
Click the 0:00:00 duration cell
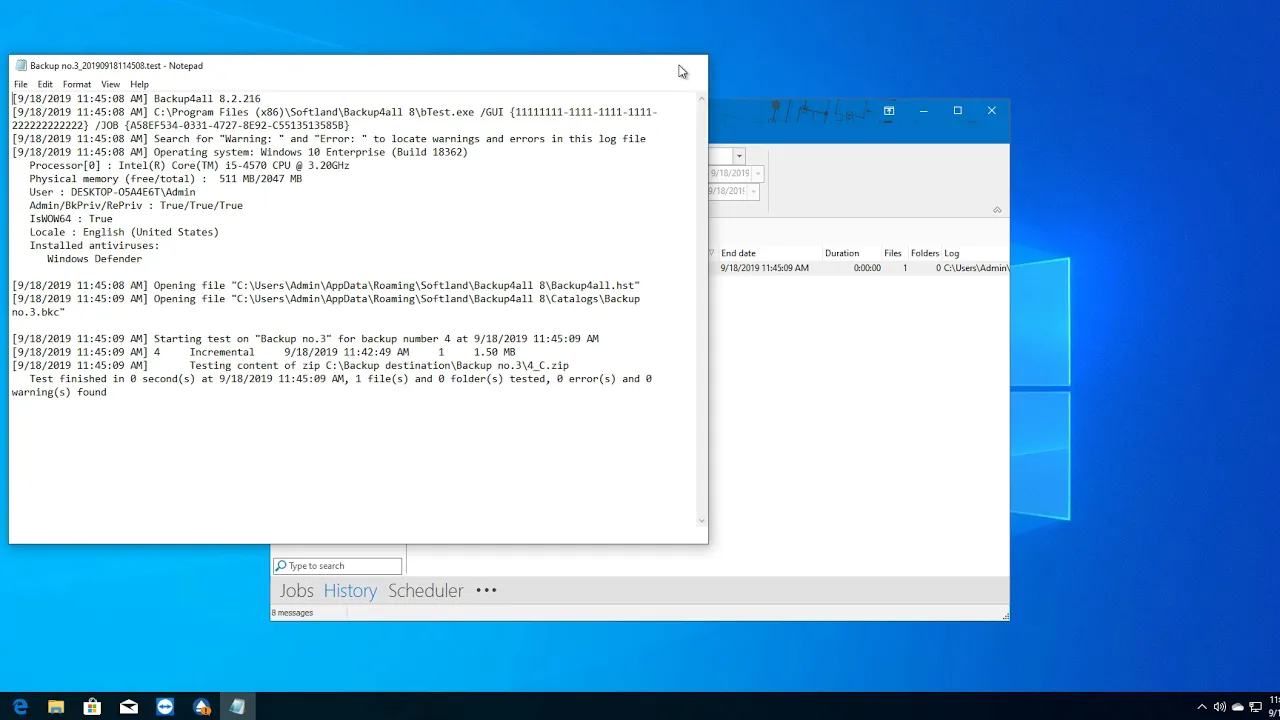pos(867,268)
